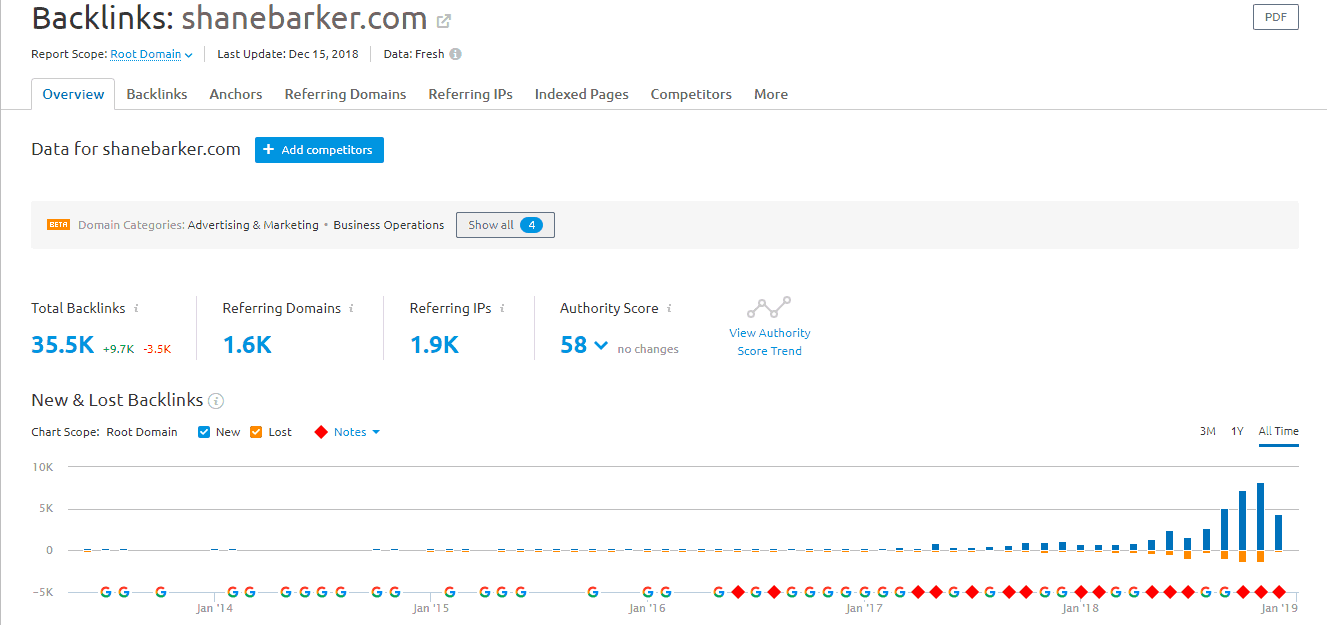Expand the Authority Score 58 chevron
The width and height of the screenshot is (1327, 625).
click(x=600, y=346)
